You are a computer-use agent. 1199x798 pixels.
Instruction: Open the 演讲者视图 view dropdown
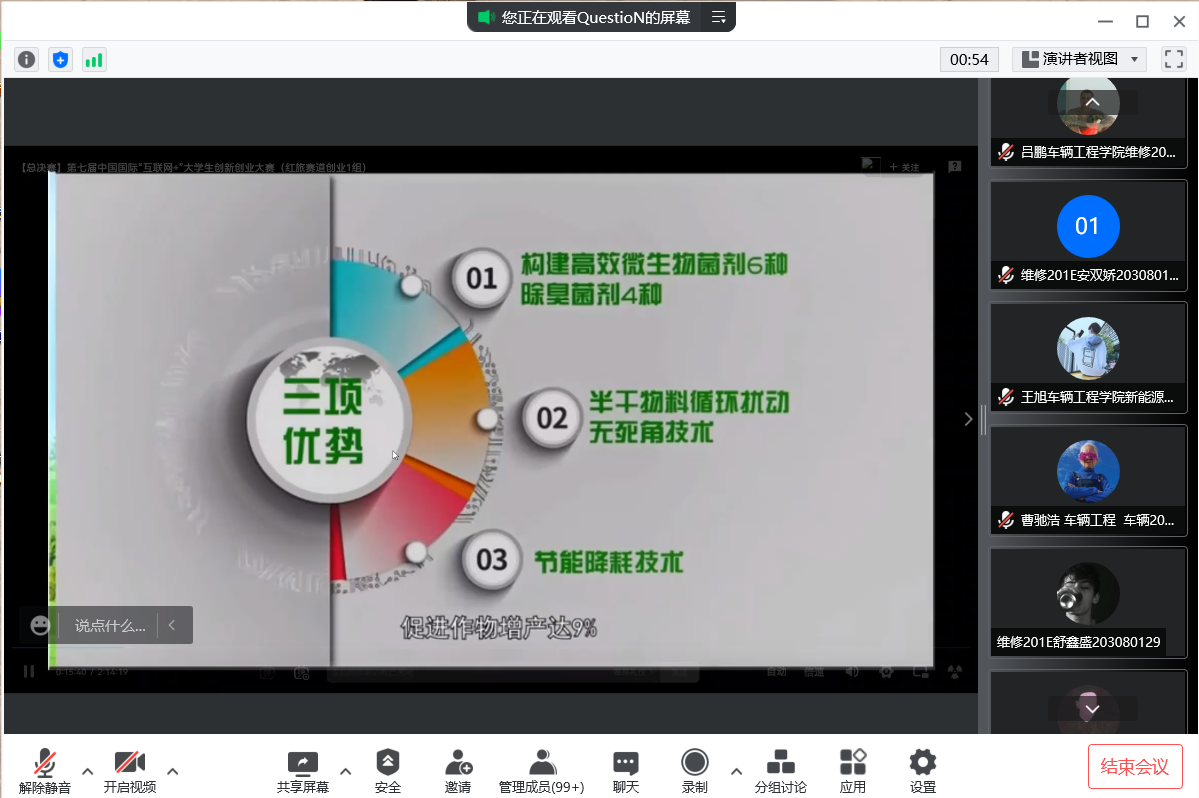[1079, 60]
